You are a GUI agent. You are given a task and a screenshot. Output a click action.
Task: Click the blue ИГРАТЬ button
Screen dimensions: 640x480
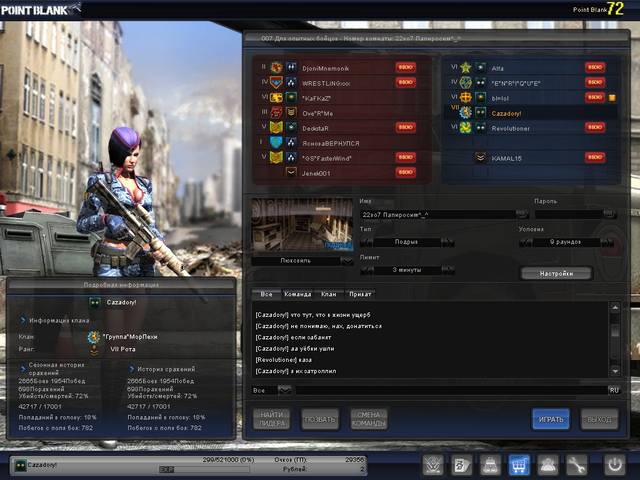(551, 419)
